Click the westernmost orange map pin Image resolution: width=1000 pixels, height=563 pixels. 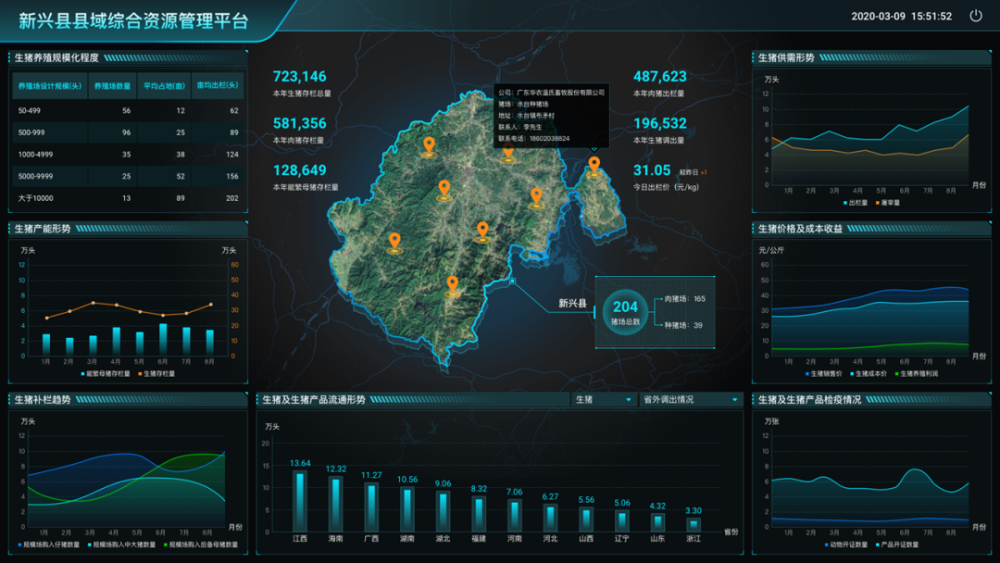click(395, 241)
